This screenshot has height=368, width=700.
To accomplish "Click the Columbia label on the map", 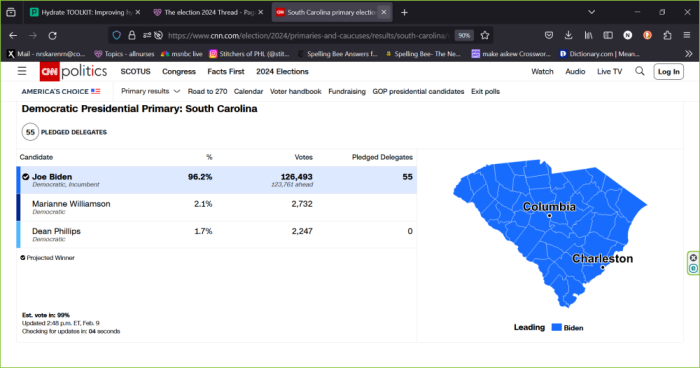I will point(549,207).
